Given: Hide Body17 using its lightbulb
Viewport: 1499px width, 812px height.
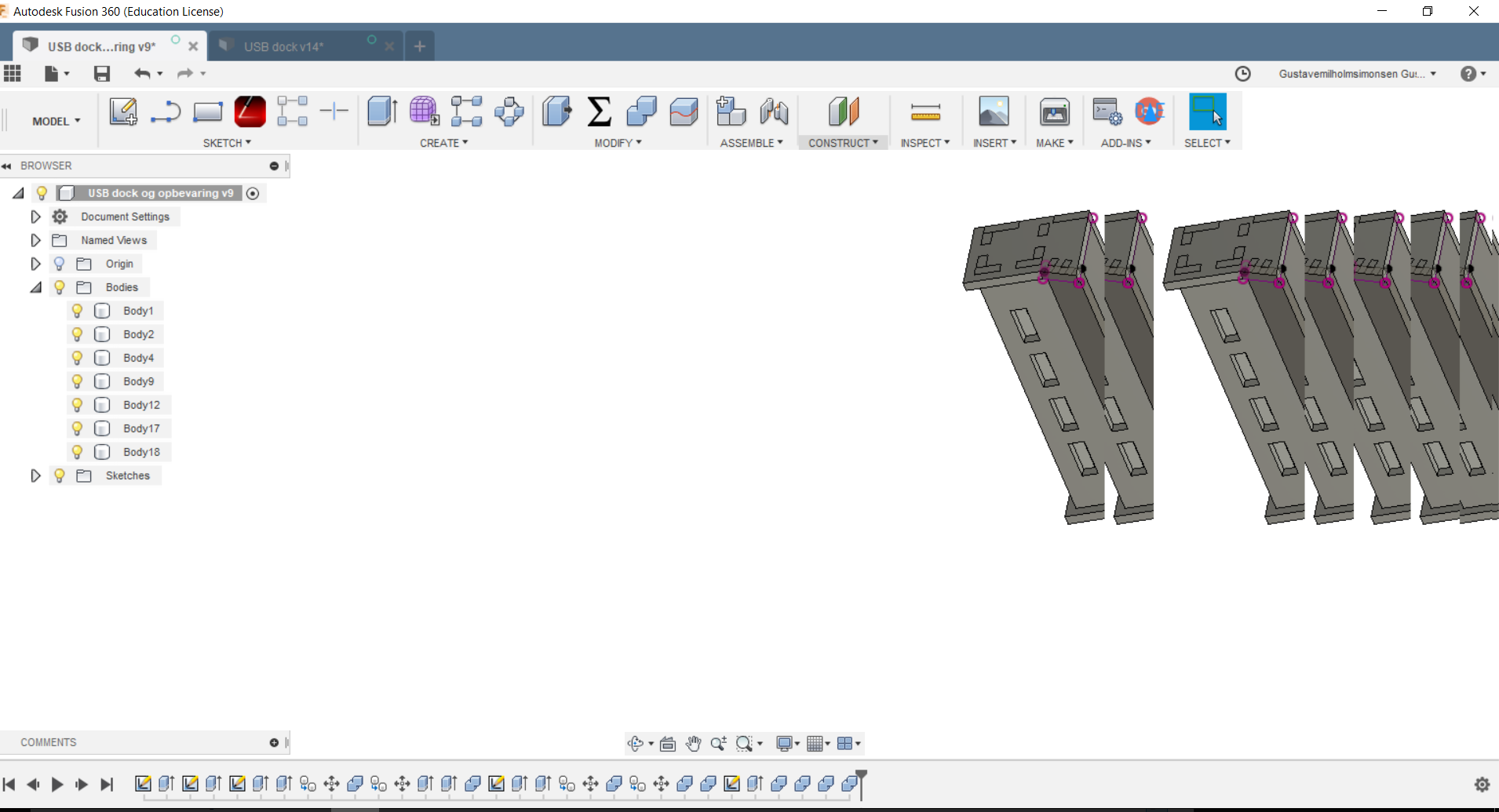Looking at the screenshot, I should pos(76,428).
